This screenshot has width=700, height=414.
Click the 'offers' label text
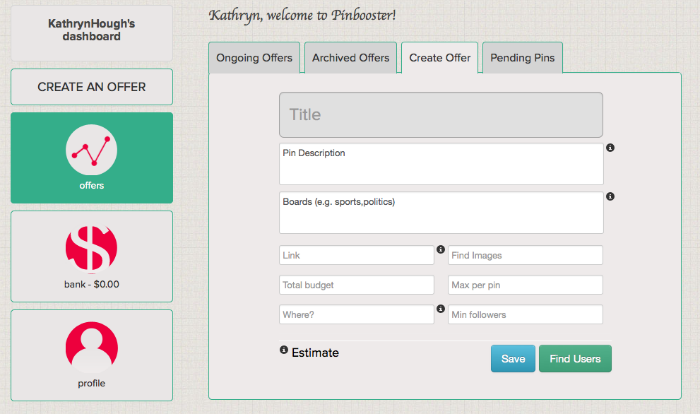click(92, 185)
